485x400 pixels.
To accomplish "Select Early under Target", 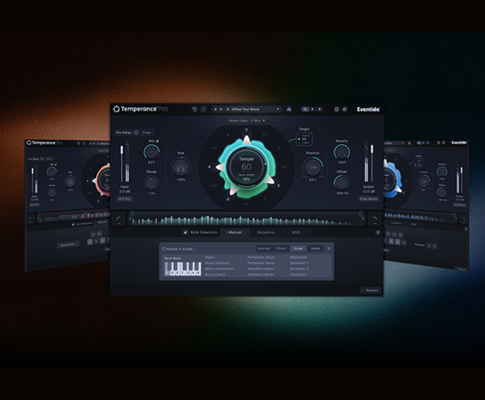I will tap(304, 136).
